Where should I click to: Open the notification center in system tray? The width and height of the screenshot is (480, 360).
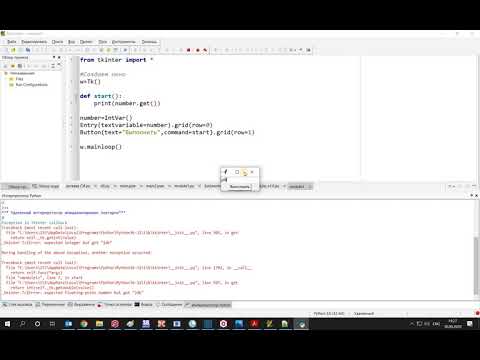pyautogui.click(x=470, y=324)
